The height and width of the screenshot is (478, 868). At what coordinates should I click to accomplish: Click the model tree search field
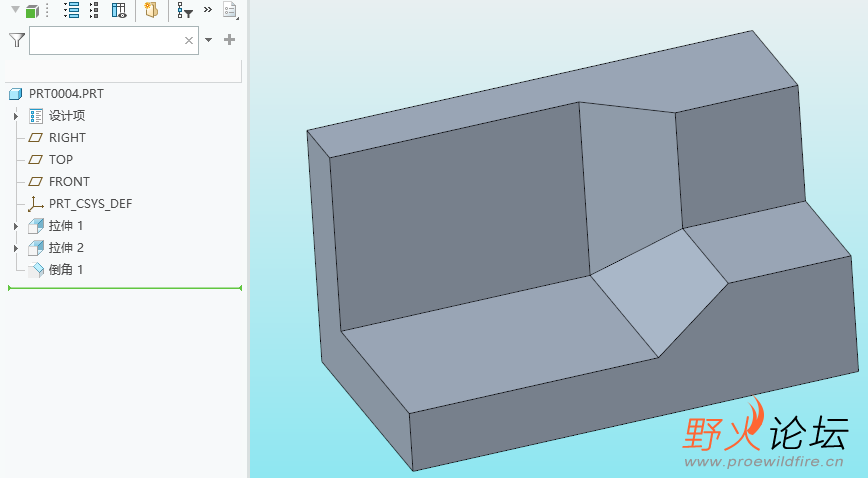tap(113, 40)
